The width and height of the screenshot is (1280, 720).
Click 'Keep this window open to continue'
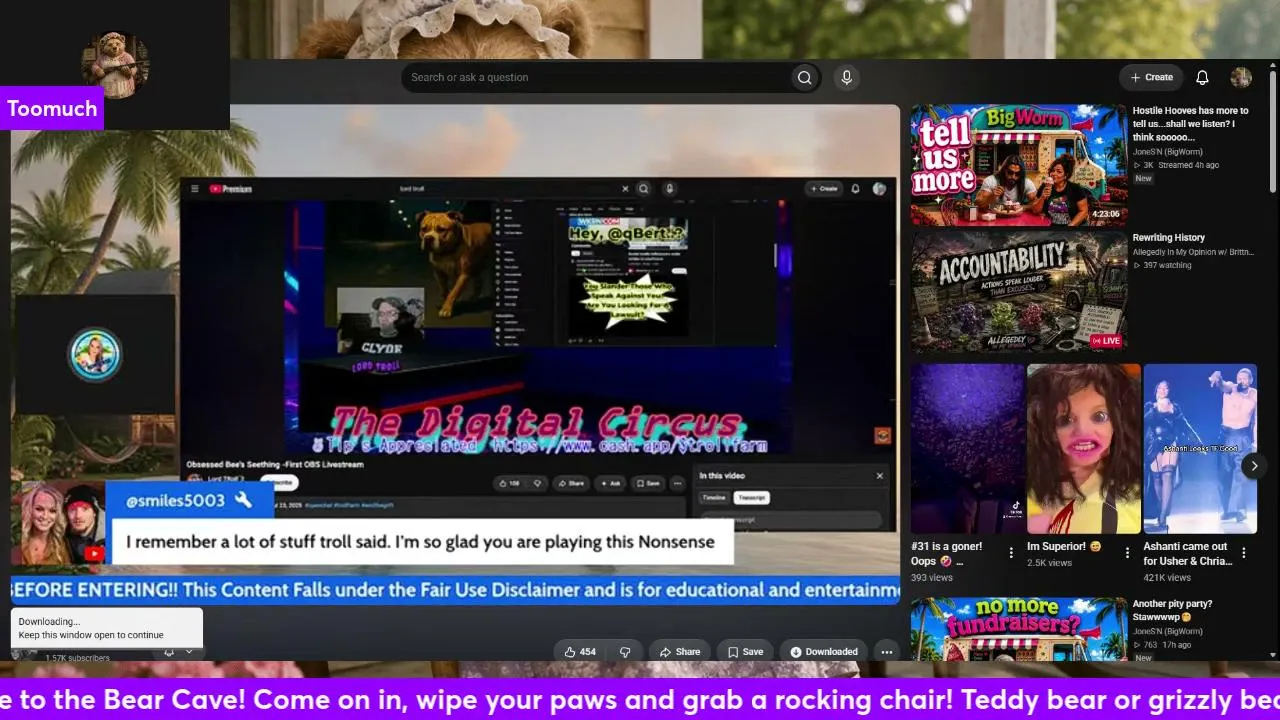91,635
